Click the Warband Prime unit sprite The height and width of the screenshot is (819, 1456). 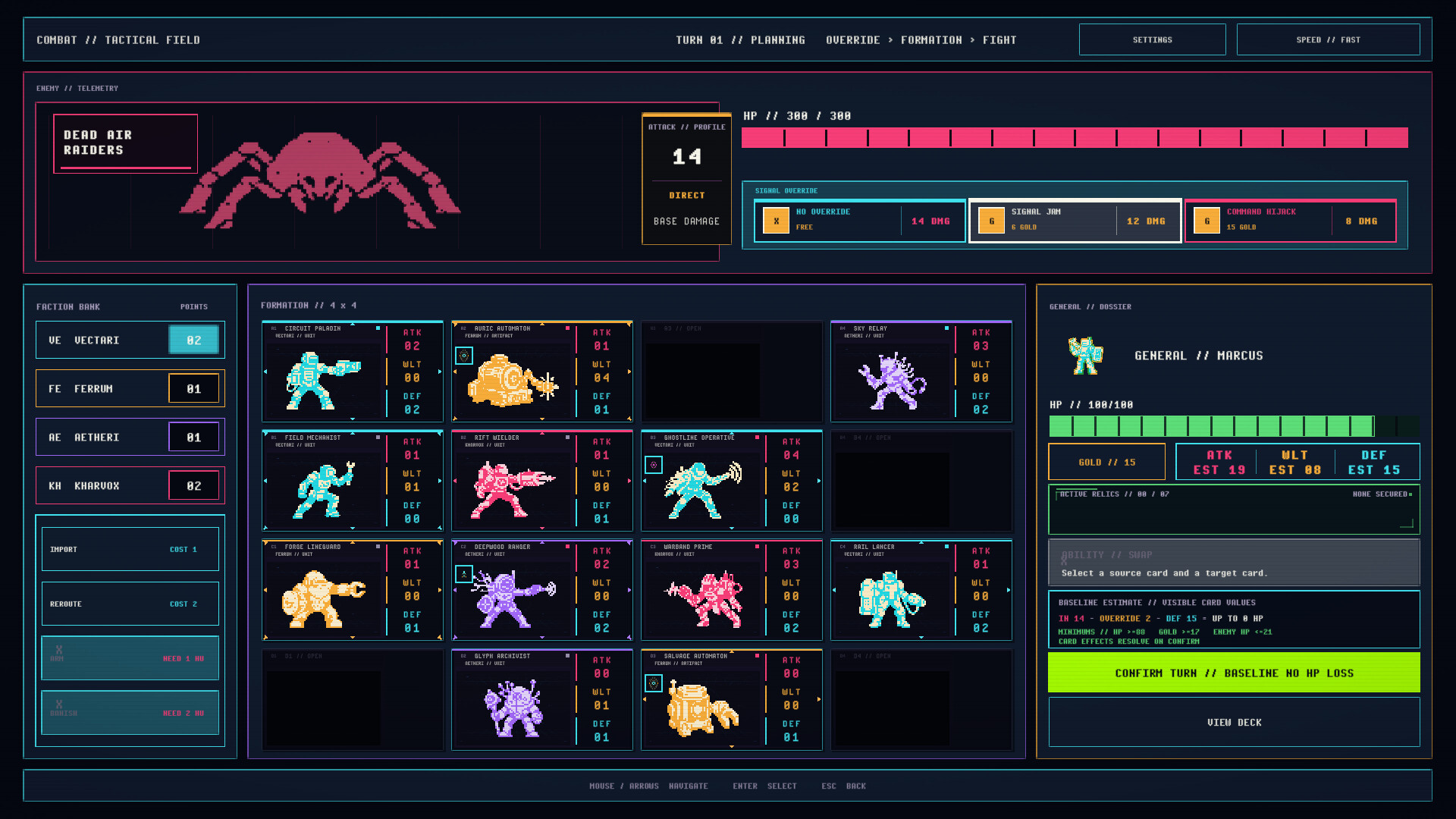[x=702, y=599]
